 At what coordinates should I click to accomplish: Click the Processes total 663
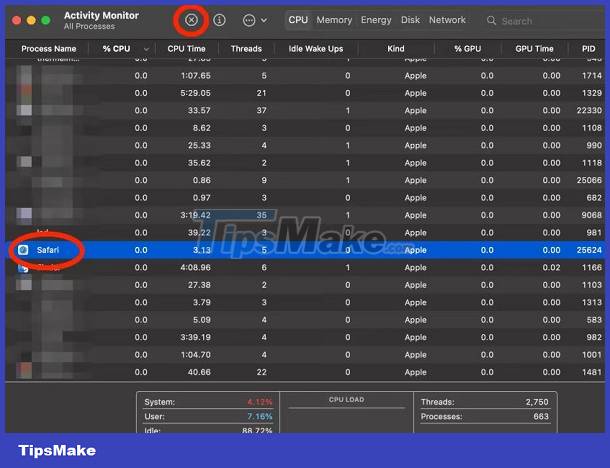[x=541, y=416]
